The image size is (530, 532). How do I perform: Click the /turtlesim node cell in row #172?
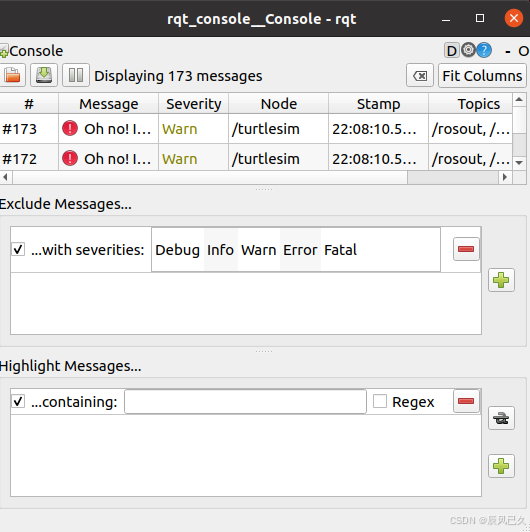coord(279,157)
